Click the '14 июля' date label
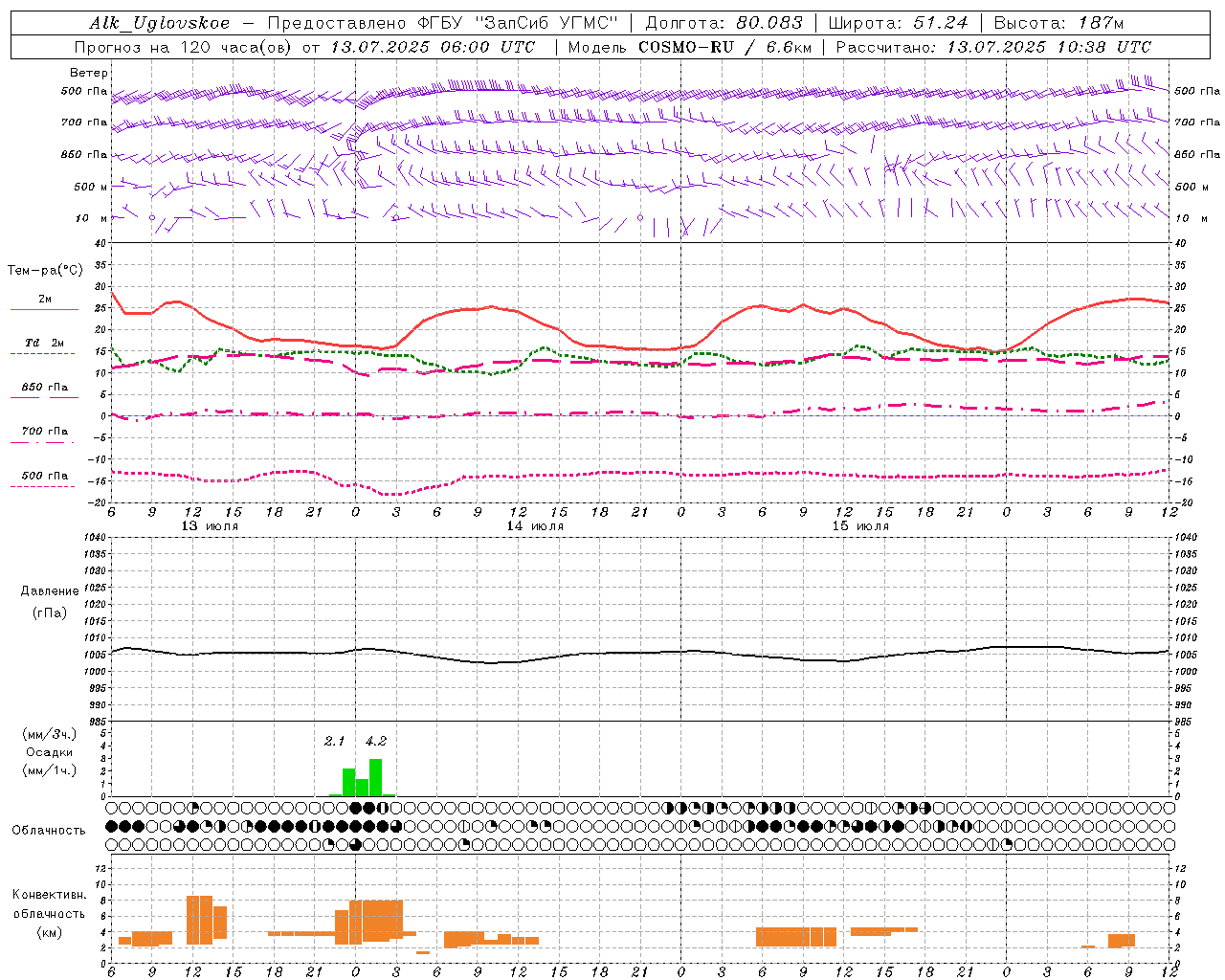 pos(535,526)
